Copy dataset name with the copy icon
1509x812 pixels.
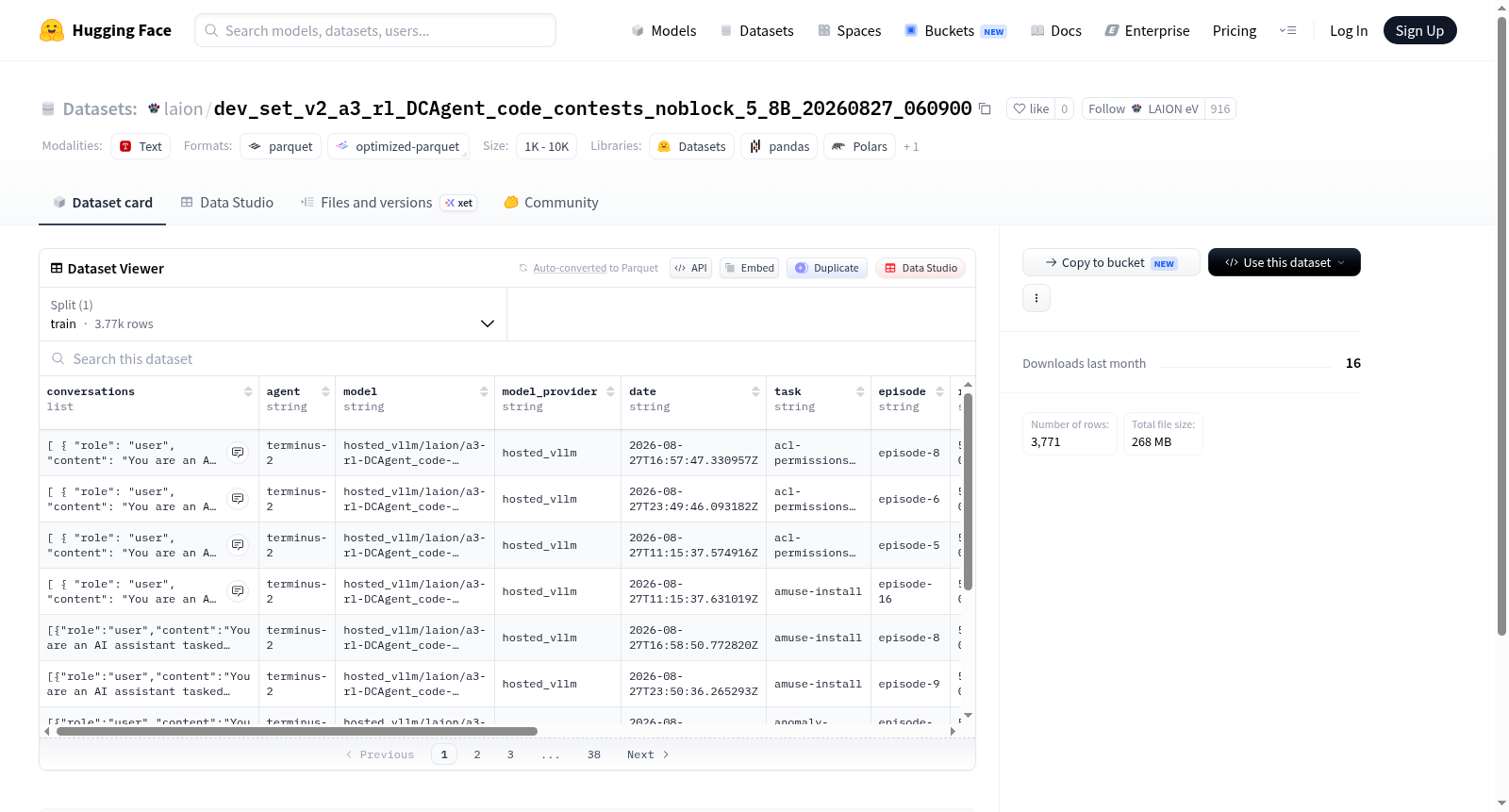point(985,108)
